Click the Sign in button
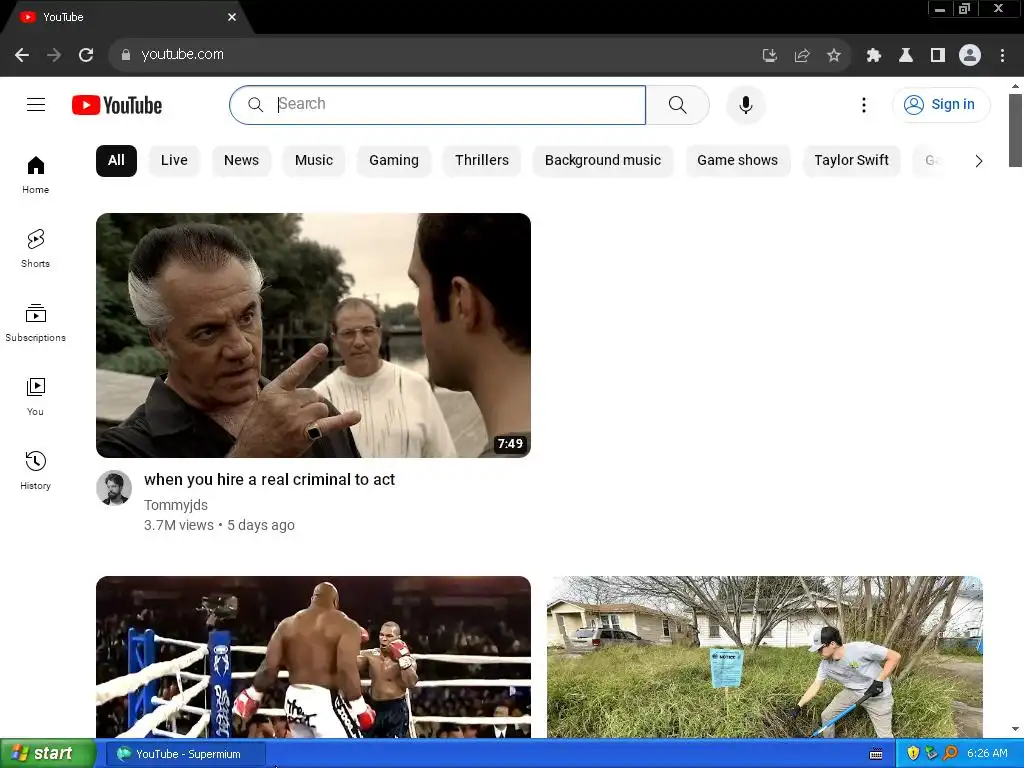 pyautogui.click(x=941, y=104)
